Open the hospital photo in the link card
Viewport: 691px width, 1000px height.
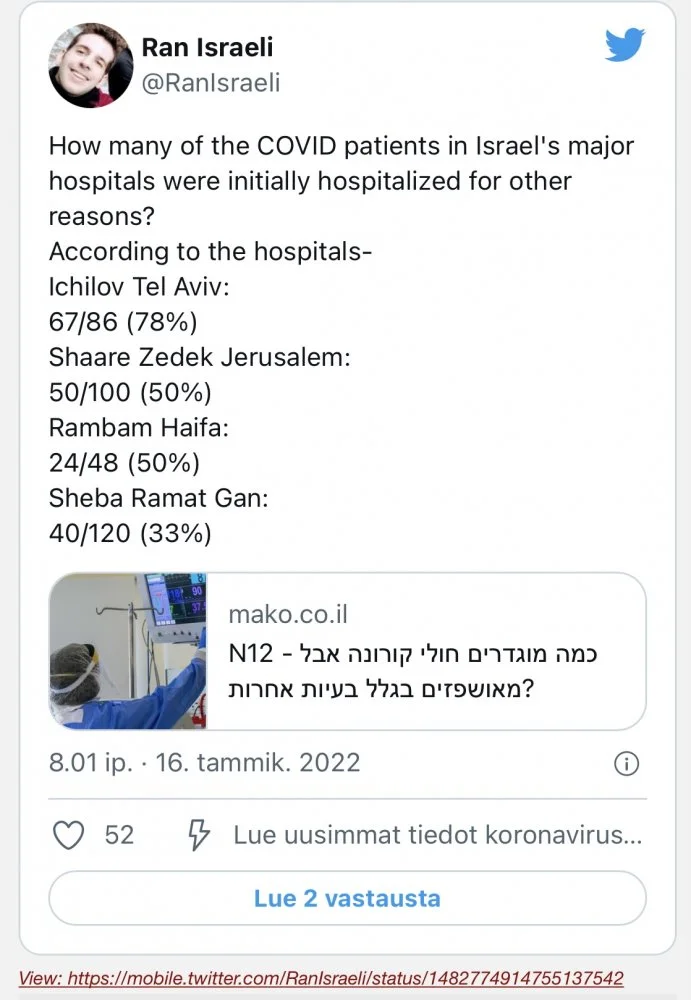[x=128, y=651]
